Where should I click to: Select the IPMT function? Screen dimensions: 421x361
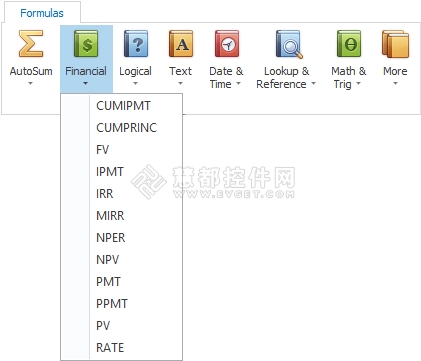click(121, 172)
